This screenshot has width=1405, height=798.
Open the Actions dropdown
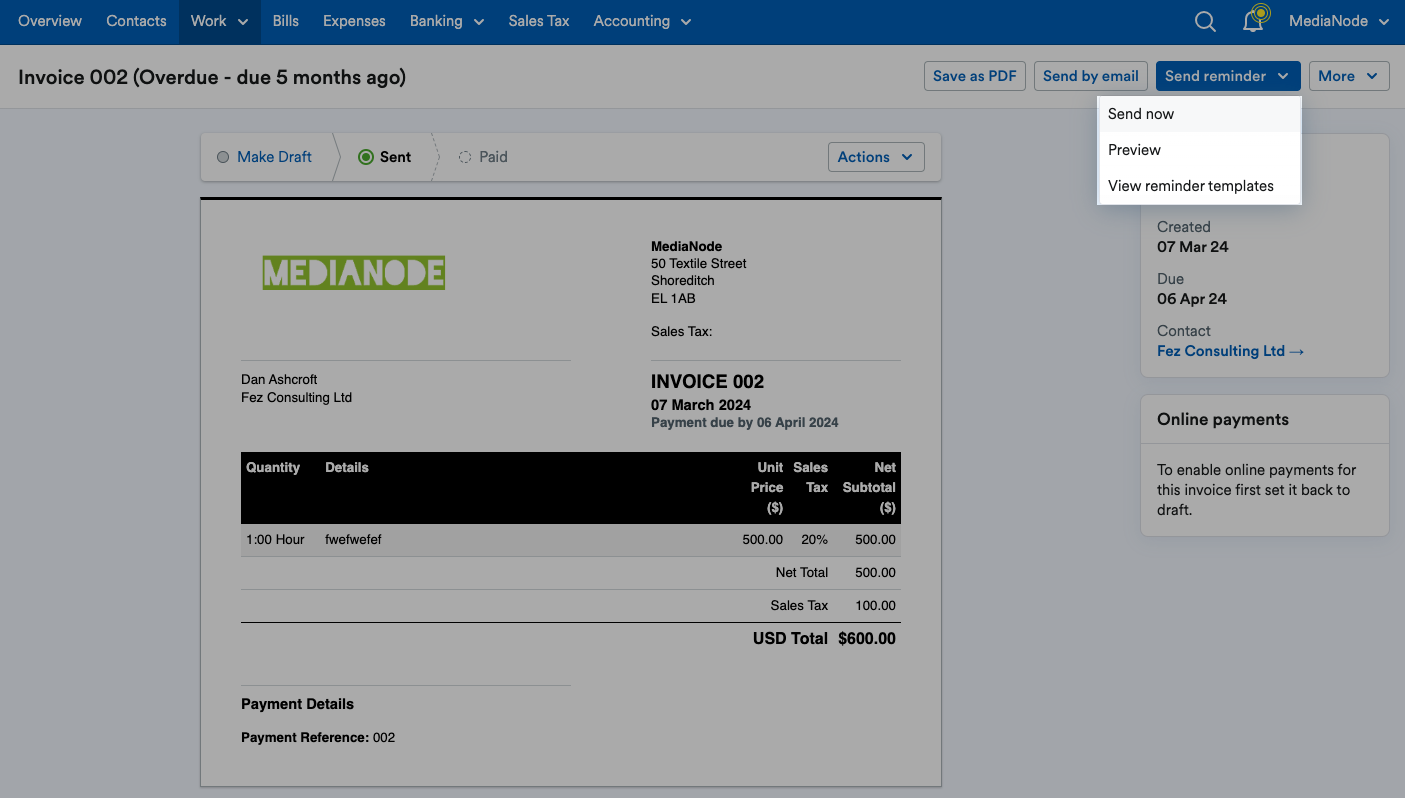(876, 157)
